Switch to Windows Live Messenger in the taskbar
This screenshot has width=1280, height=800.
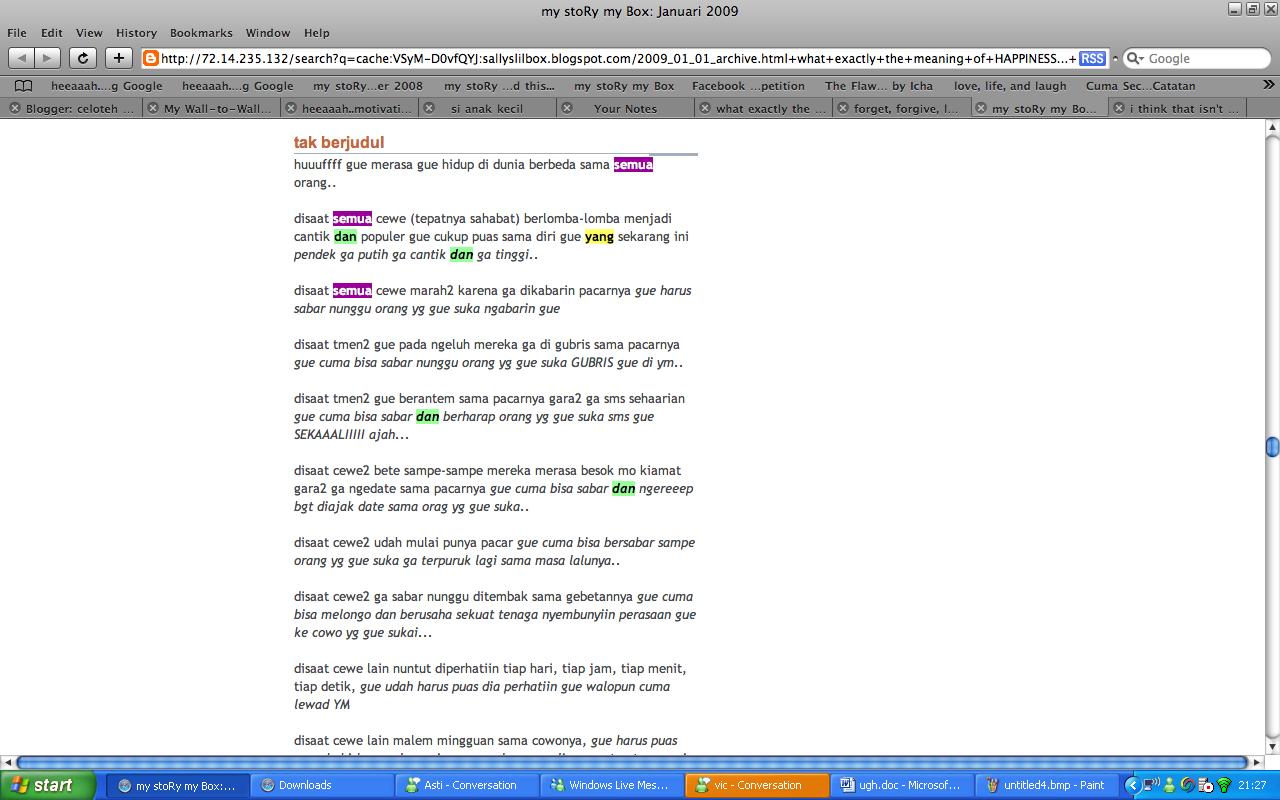[x=612, y=785]
